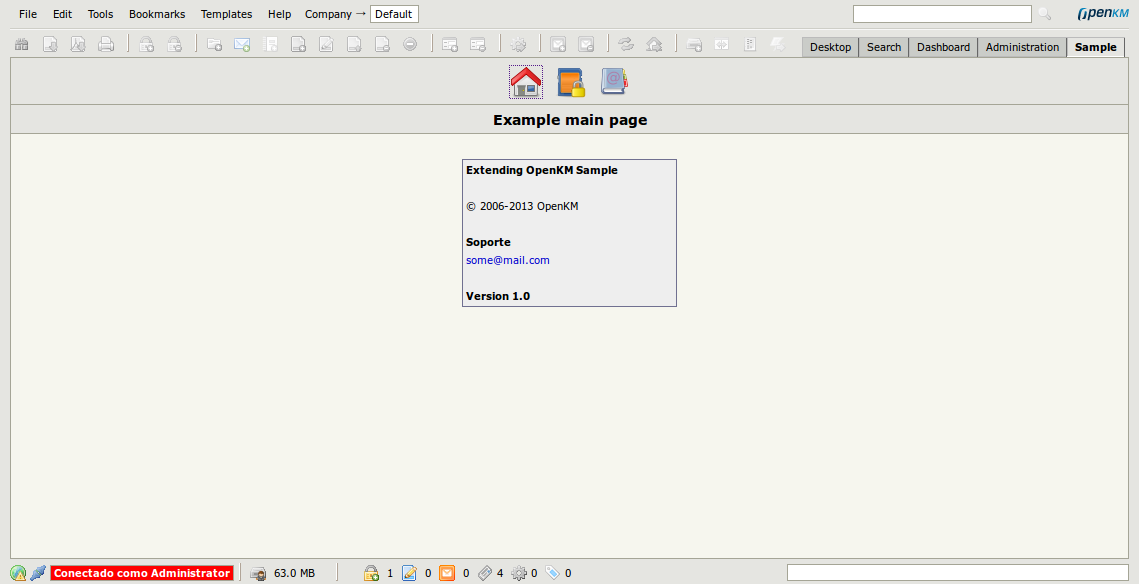
Task: Click the globe warning status icon
Action: click(x=18, y=573)
